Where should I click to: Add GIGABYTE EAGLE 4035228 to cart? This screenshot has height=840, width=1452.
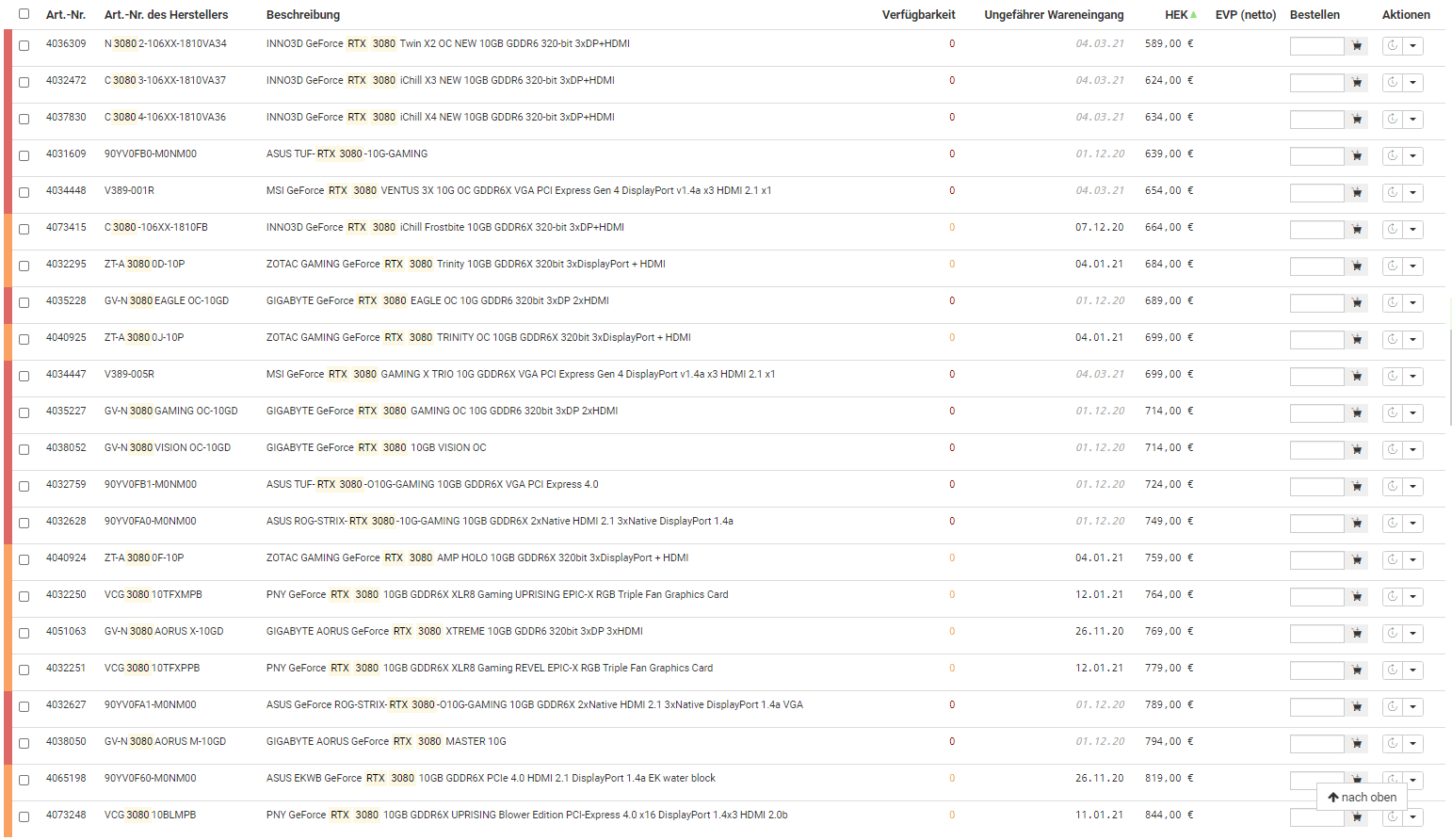(x=1357, y=303)
